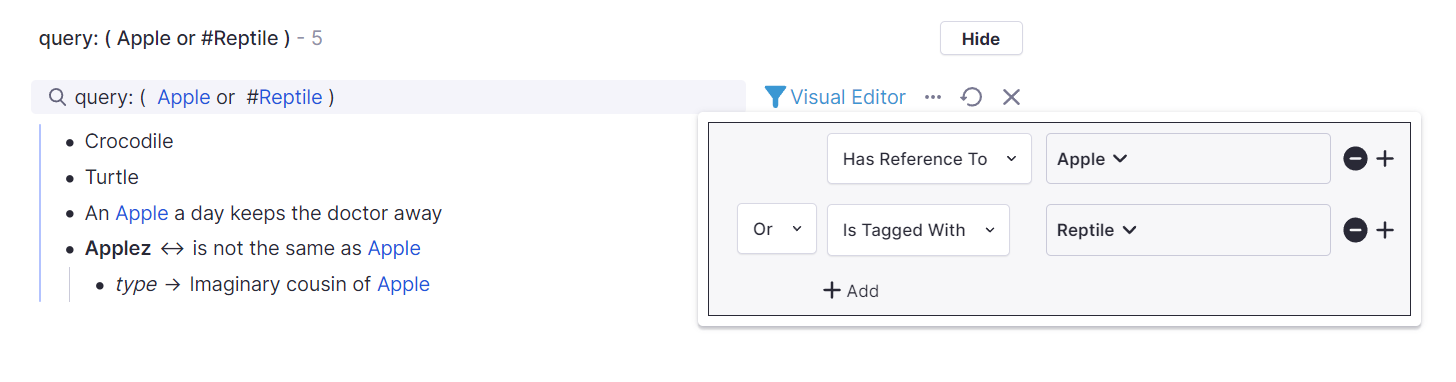The height and width of the screenshot is (382, 1456).
Task: Close the query editor with X icon
Action: [x=1011, y=97]
